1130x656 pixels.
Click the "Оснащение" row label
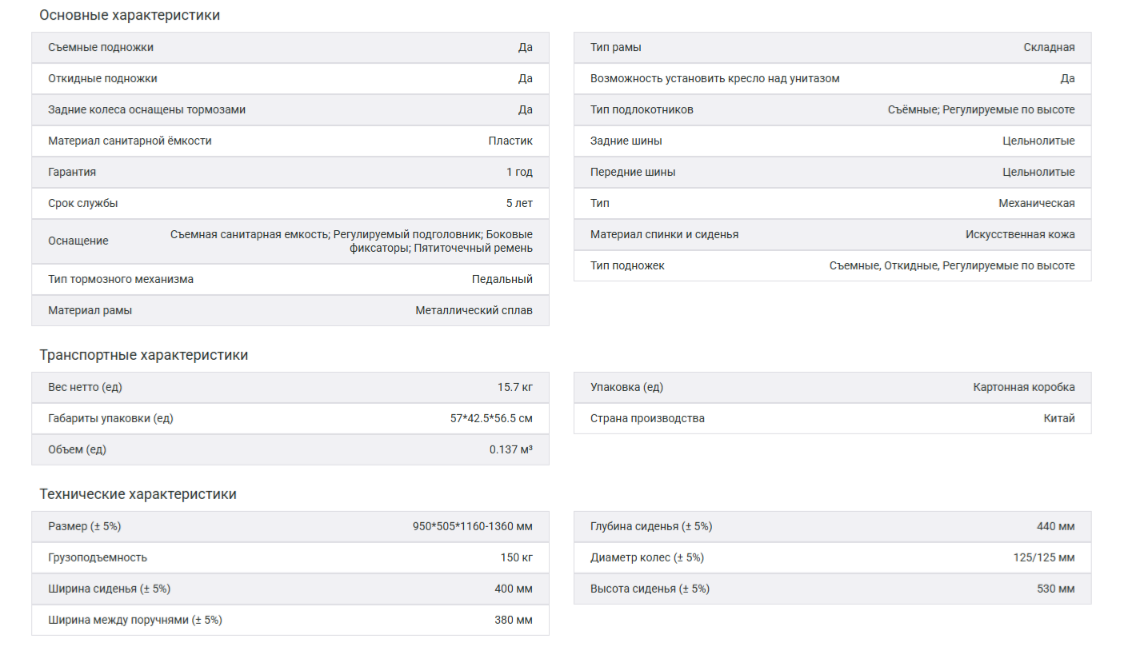[x=78, y=241]
